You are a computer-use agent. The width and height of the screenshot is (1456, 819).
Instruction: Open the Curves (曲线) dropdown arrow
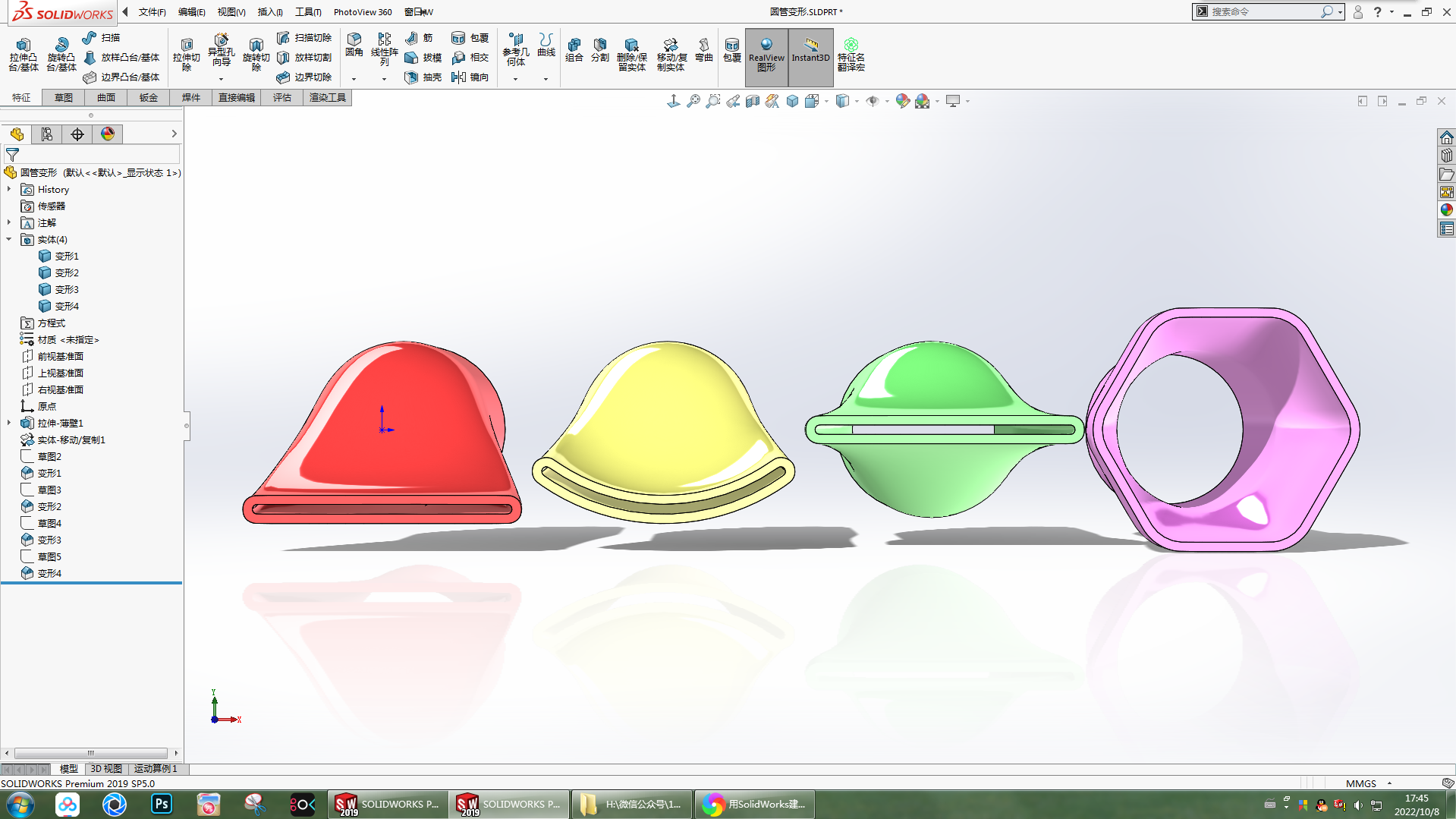(546, 79)
